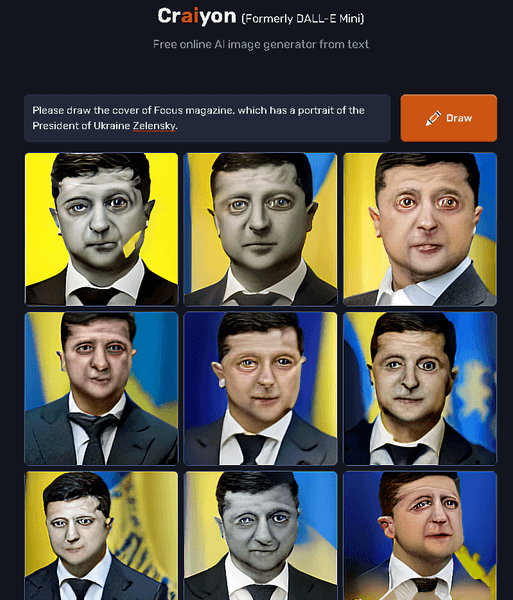Screen dimensions: 513x600
Task: Click the 'Free online AI image generator' subtitle
Action: click(x=261, y=44)
